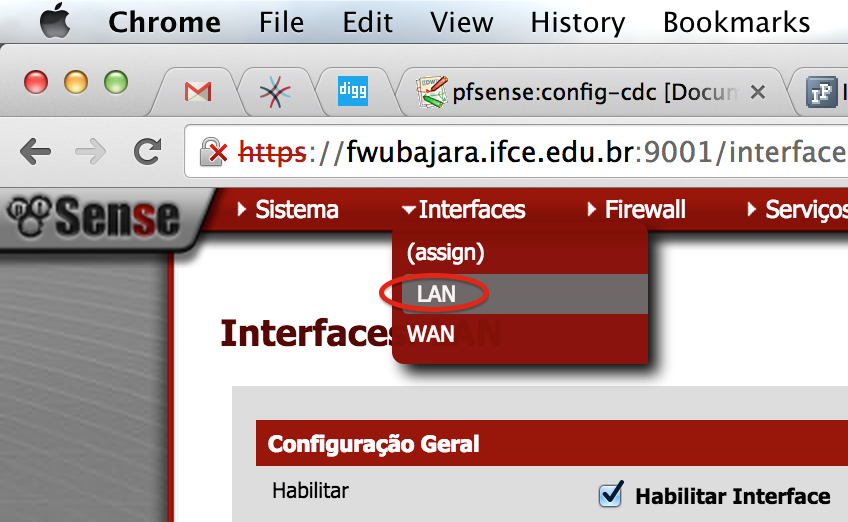Expand the Firewall menu
Image resolution: width=848 pixels, height=522 pixels.
(637, 210)
